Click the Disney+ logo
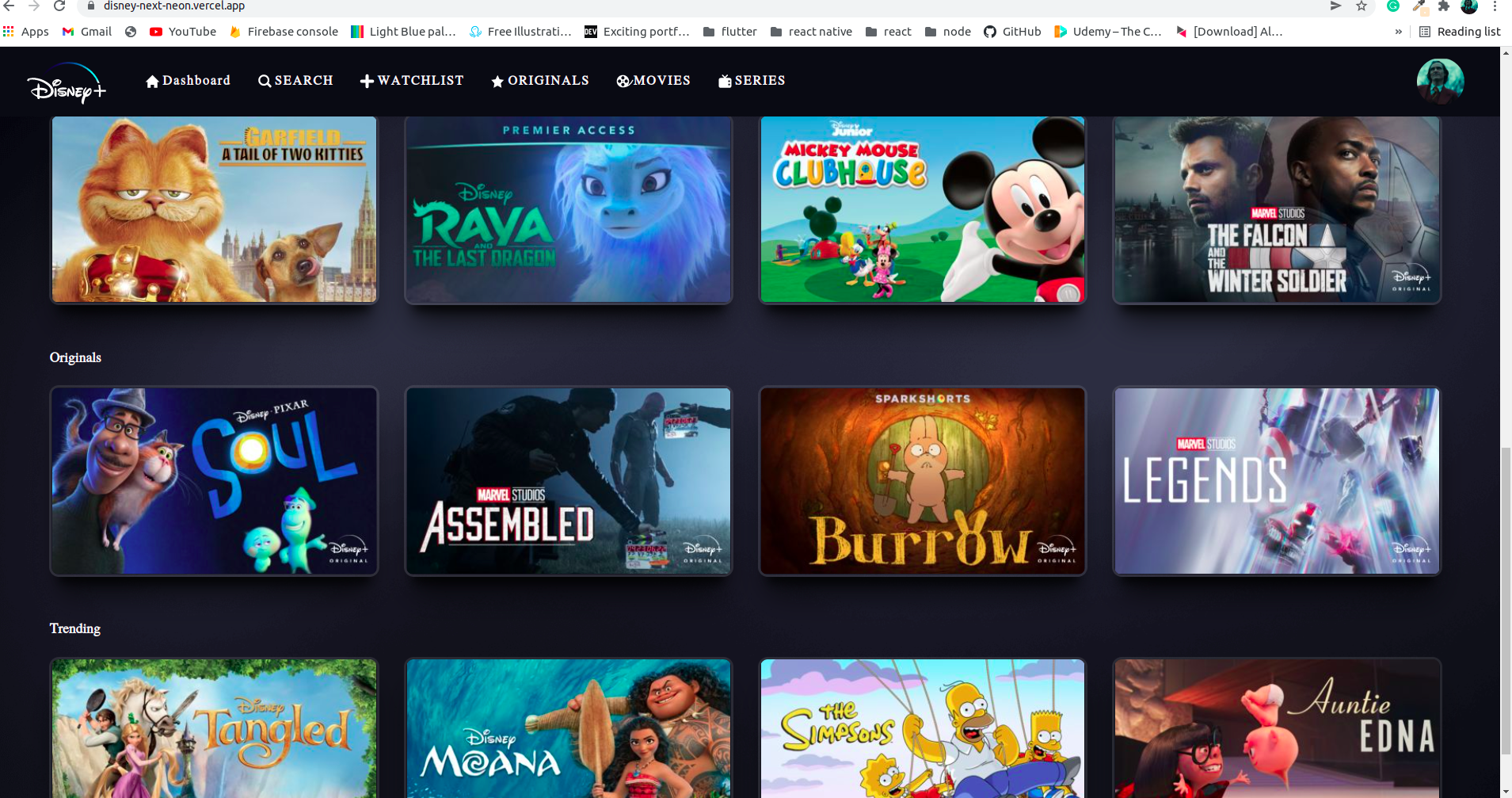Image resolution: width=1512 pixels, height=798 pixels. pyautogui.click(x=67, y=84)
